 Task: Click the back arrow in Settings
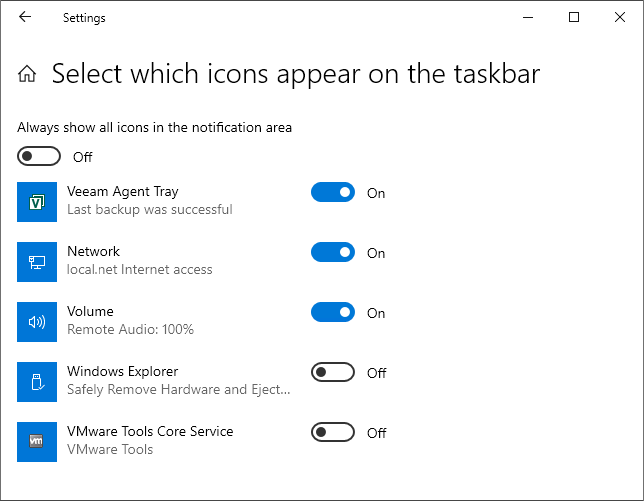25,17
